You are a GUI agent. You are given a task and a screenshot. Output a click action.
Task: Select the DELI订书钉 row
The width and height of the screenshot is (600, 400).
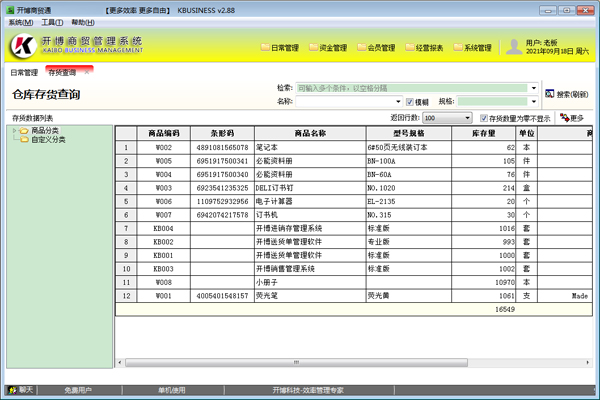tap(354, 188)
